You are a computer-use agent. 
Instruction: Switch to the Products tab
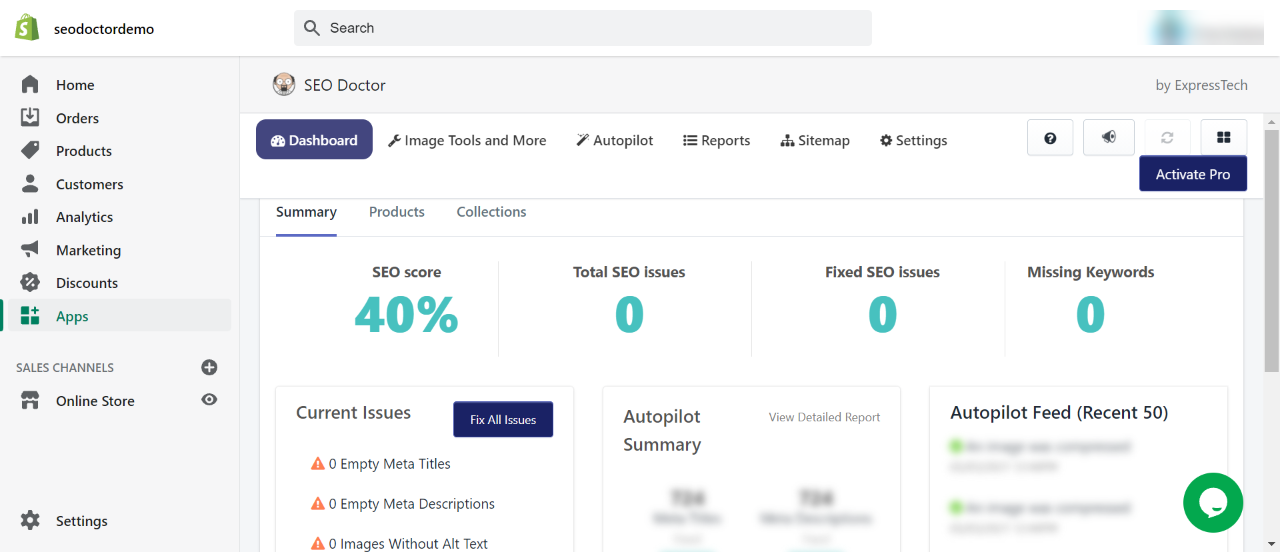click(x=397, y=212)
